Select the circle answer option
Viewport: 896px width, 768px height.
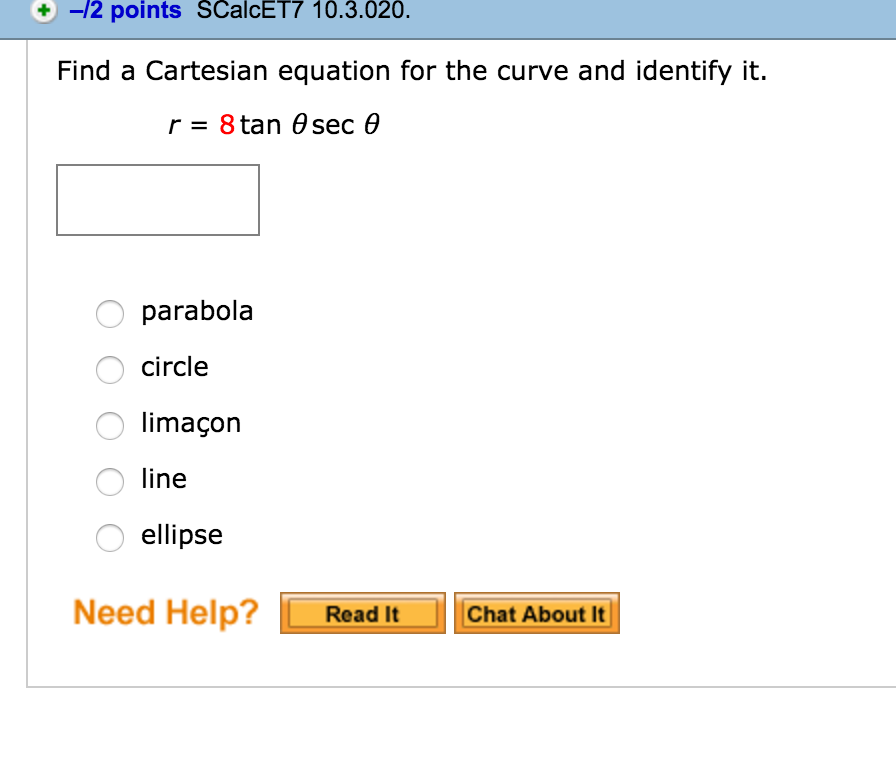coord(110,370)
